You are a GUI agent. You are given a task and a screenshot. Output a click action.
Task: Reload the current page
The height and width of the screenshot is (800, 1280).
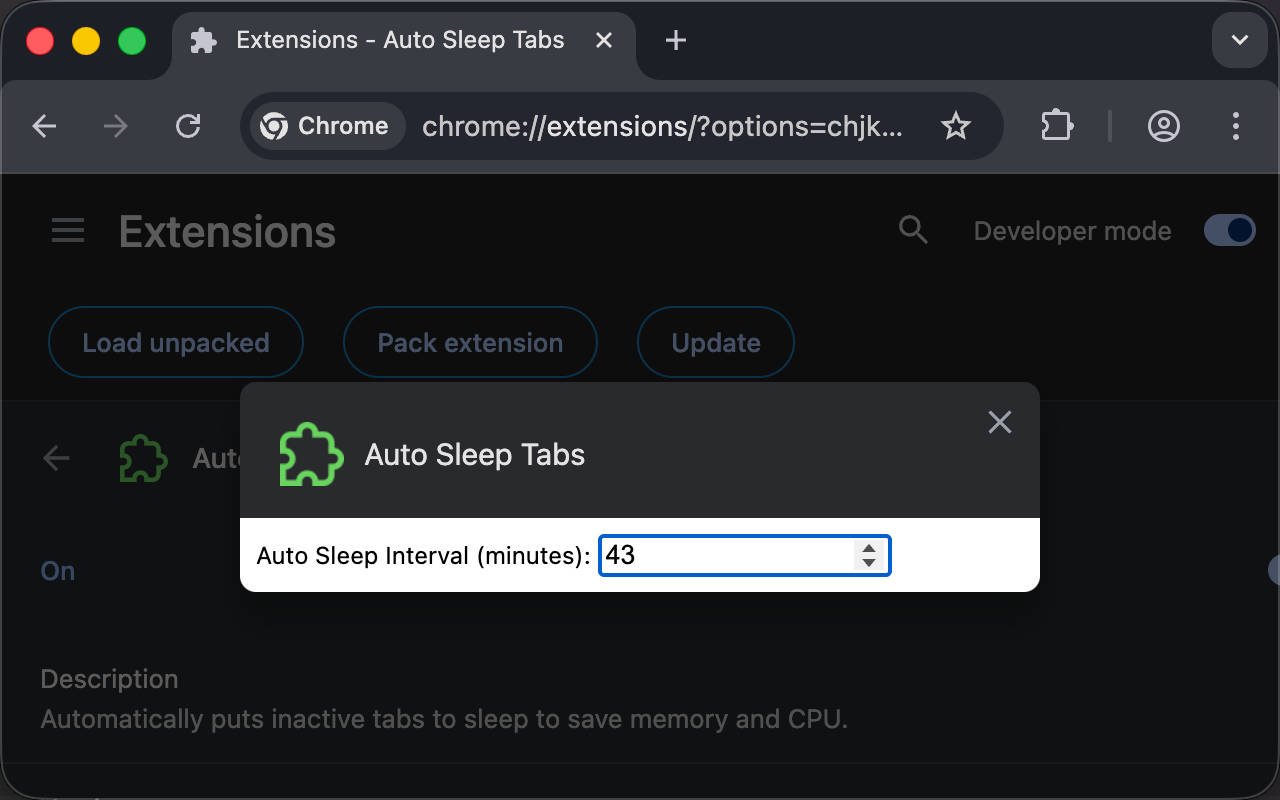(188, 126)
